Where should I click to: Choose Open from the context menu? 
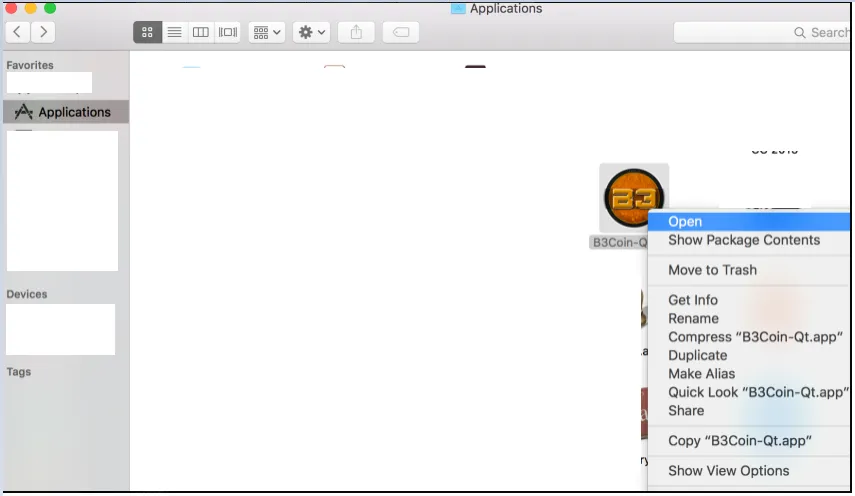point(749,222)
